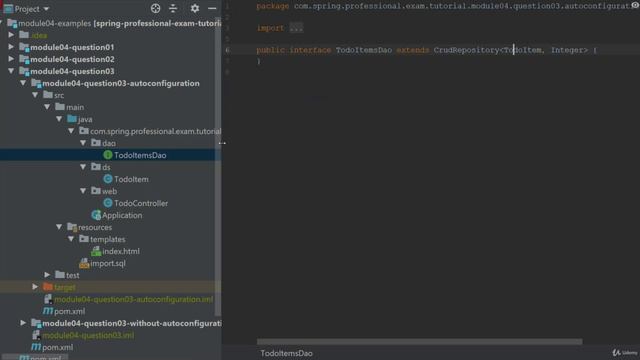Select TodoItem class icon in tree

point(108,179)
